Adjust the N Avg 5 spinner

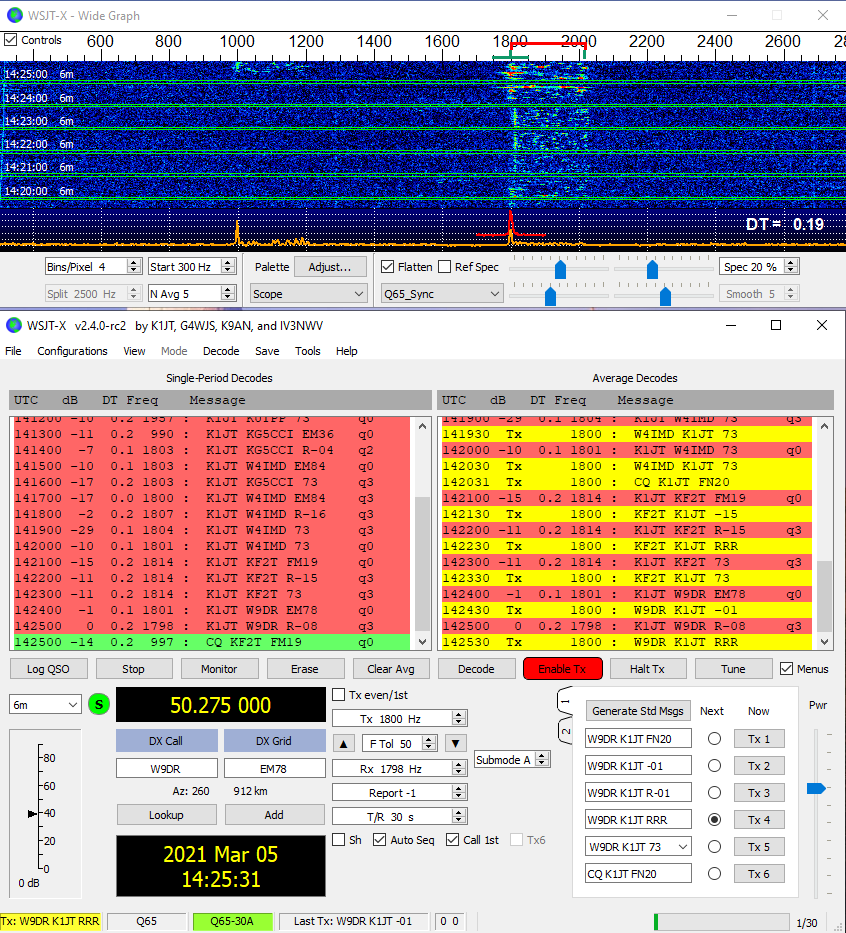coord(228,293)
